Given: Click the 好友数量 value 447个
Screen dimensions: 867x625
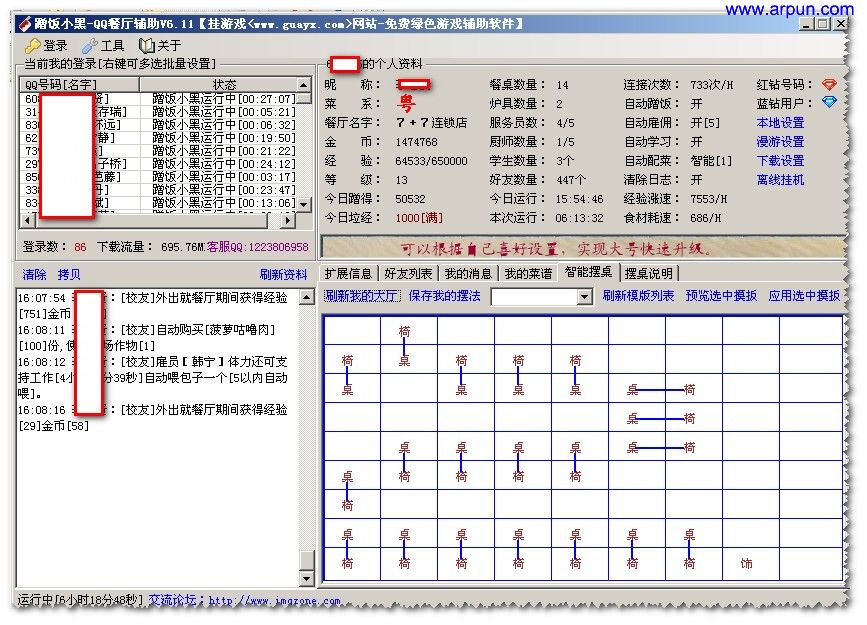Looking at the screenshot, I should pyautogui.click(x=572, y=180).
